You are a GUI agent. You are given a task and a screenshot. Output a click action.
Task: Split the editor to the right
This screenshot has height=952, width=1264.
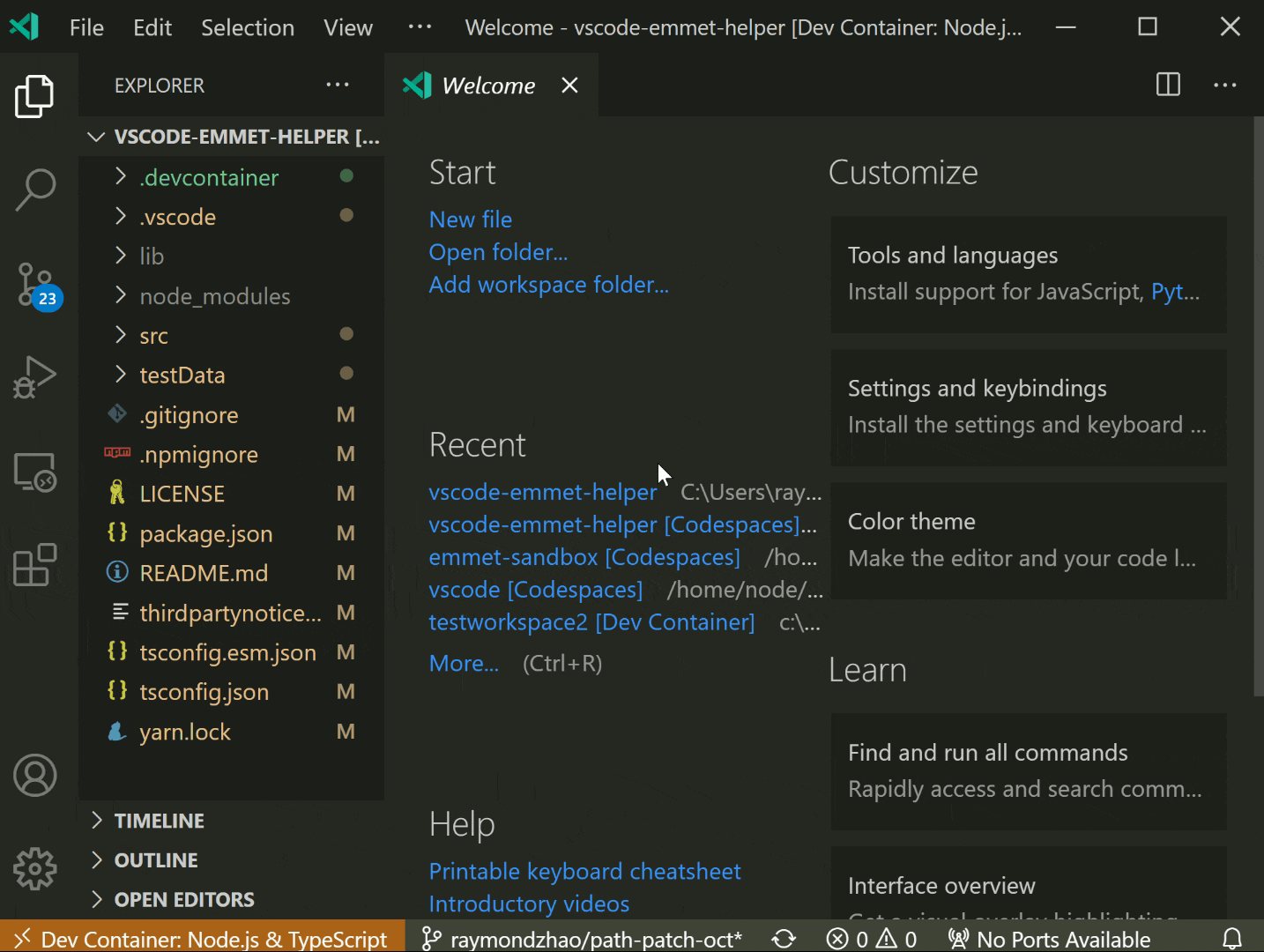coord(1167,85)
